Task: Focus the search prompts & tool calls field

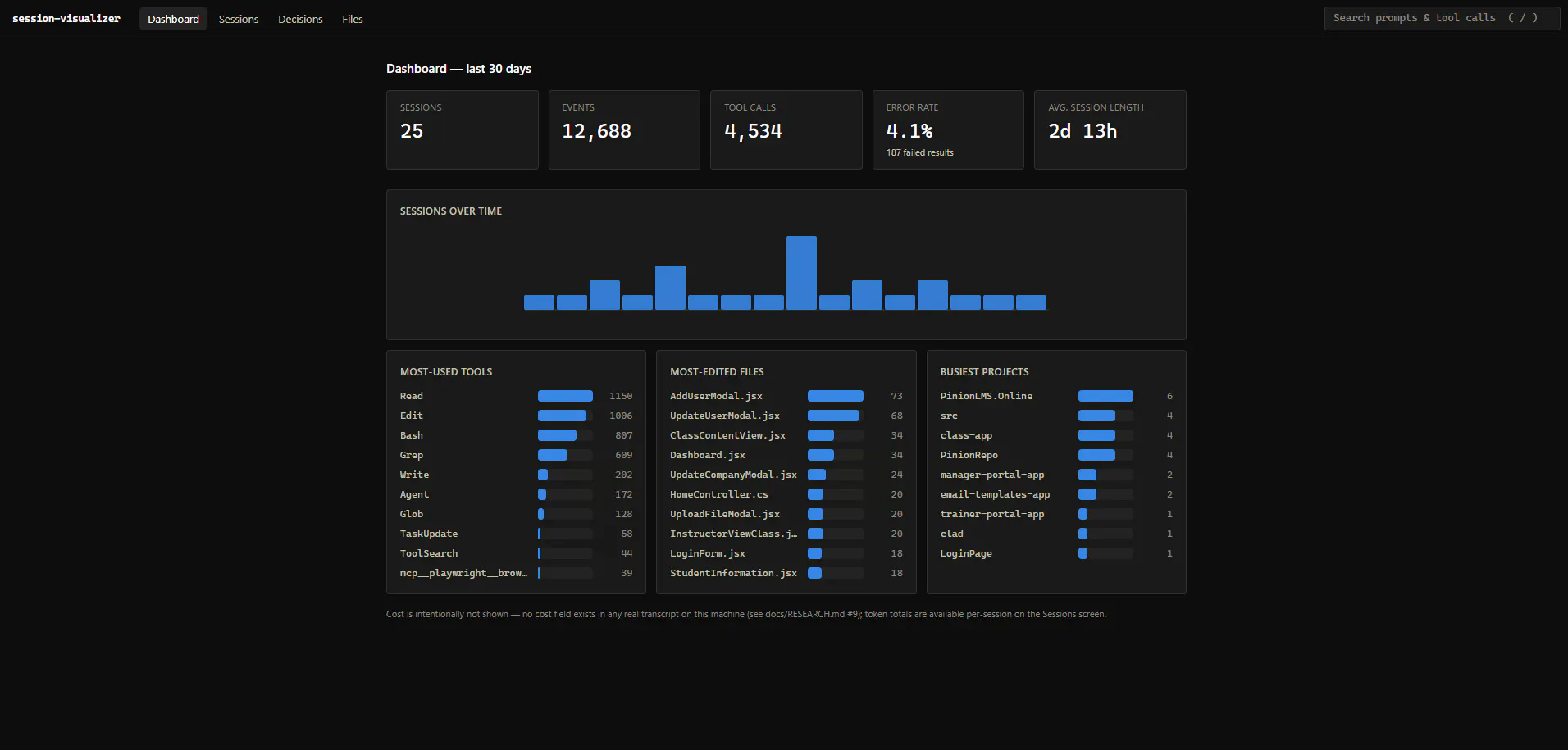Action: [1442, 18]
